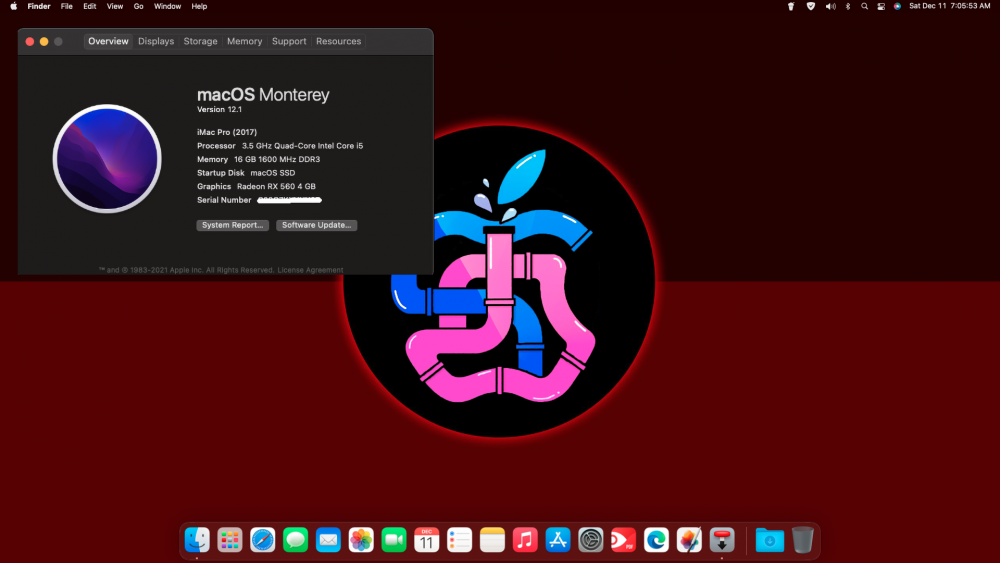Screen dimensions: 1000x563
Task: Open the Notes app in dock
Action: pyautogui.click(x=492, y=540)
